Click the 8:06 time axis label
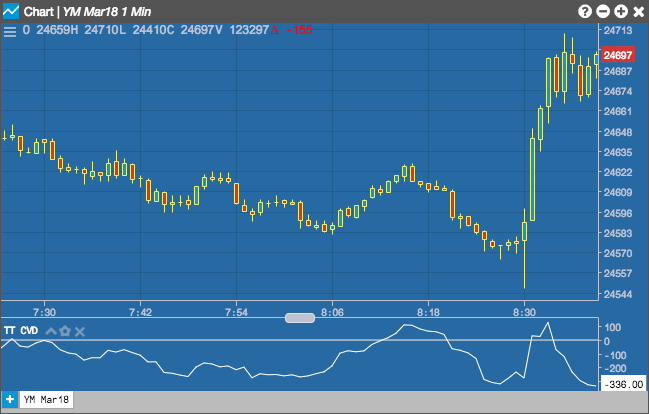This screenshot has height=414, width=649. 332,312
